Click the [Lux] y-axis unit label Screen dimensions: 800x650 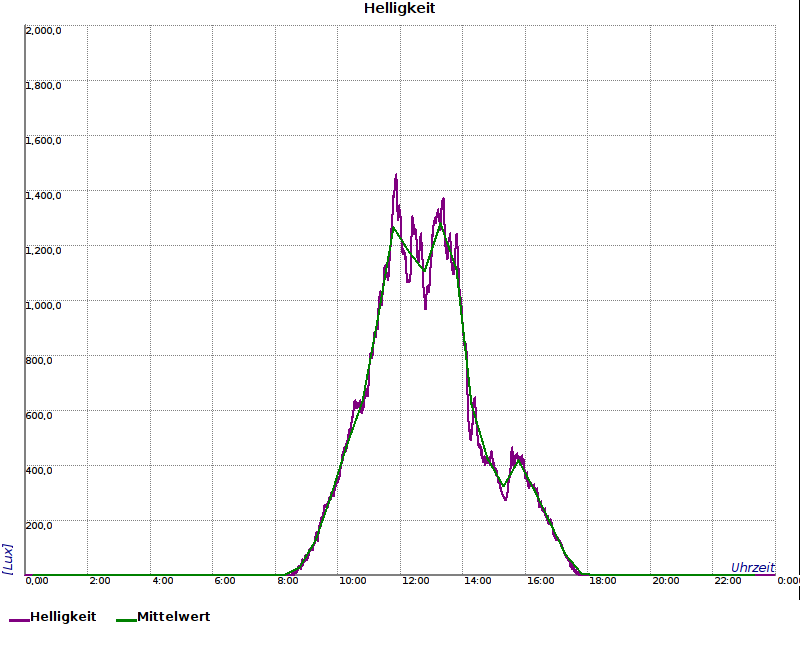pos(7,559)
